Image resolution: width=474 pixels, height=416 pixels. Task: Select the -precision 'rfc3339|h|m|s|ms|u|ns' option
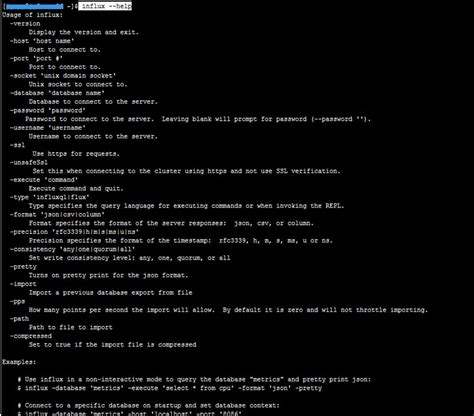click(x=74, y=232)
